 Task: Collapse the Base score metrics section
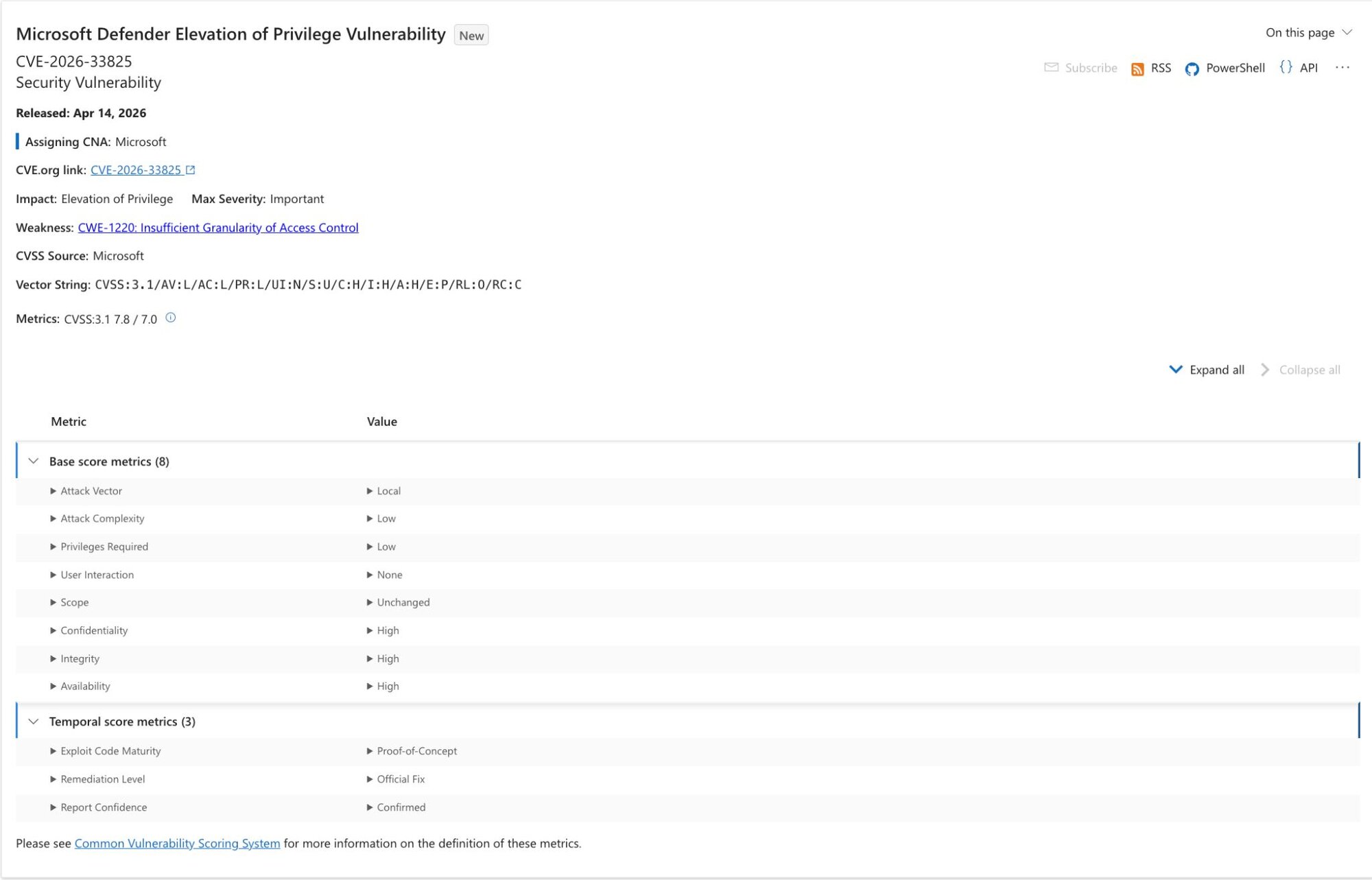(x=34, y=461)
